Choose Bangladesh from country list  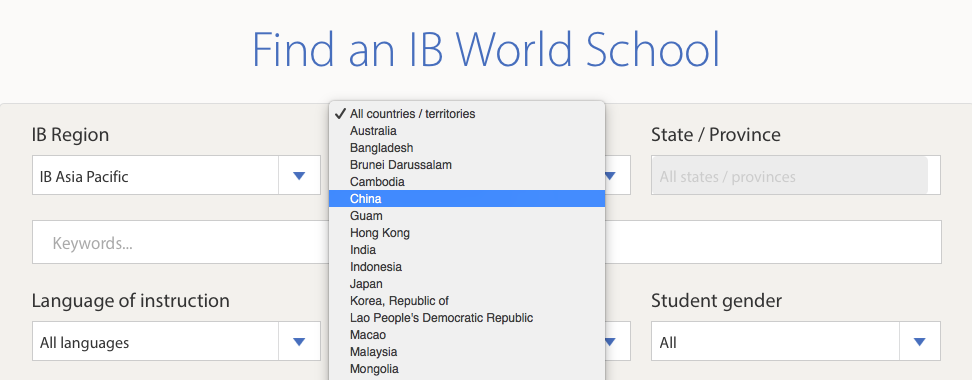pos(467,148)
